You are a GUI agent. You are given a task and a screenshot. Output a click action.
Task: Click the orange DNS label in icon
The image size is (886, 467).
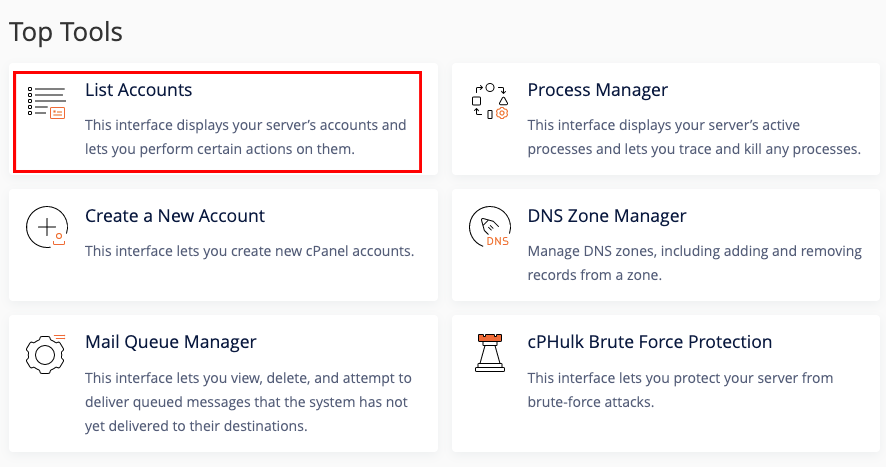[x=497, y=241]
